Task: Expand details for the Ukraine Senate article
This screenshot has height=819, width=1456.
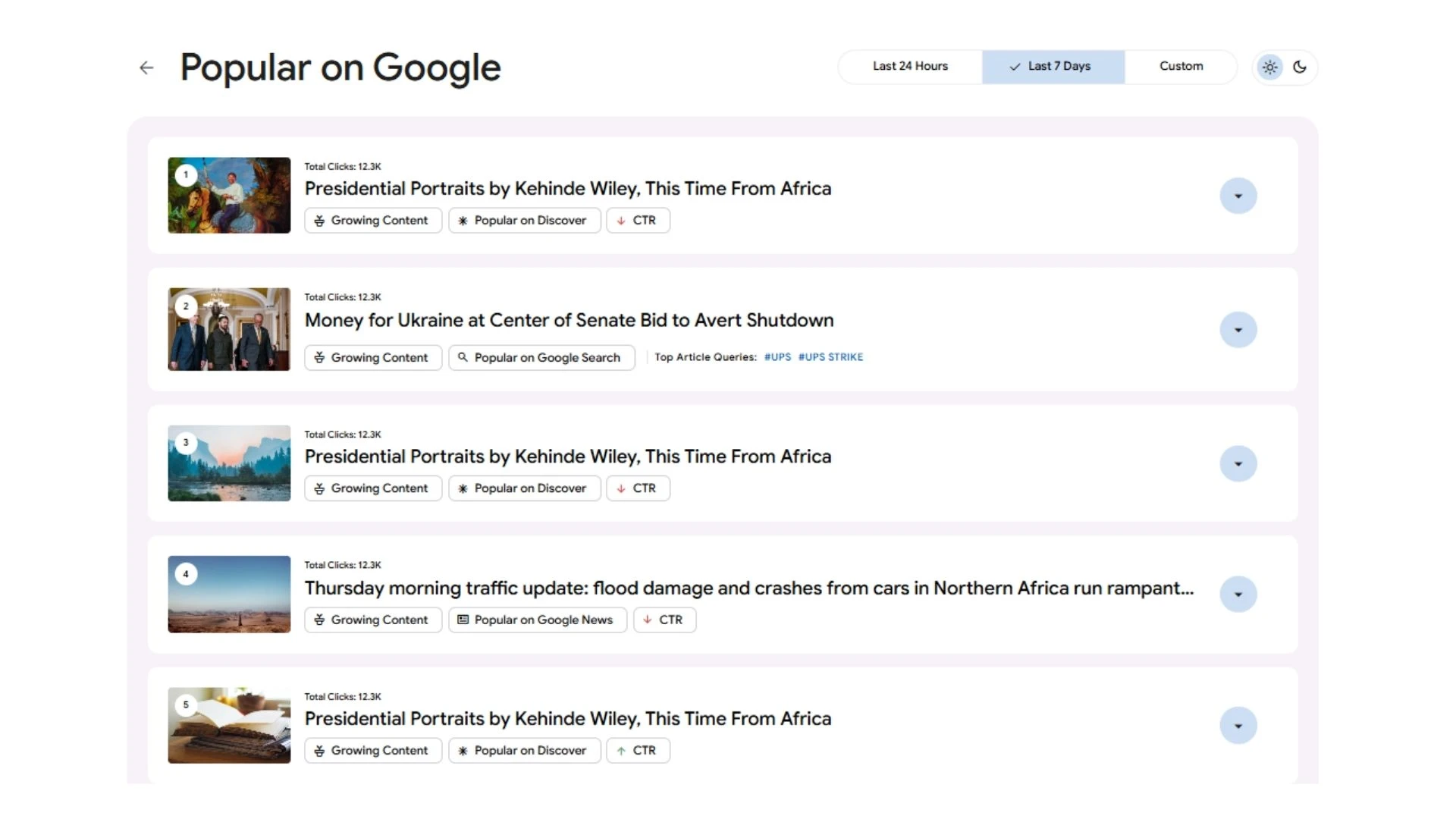Action: pyautogui.click(x=1238, y=330)
